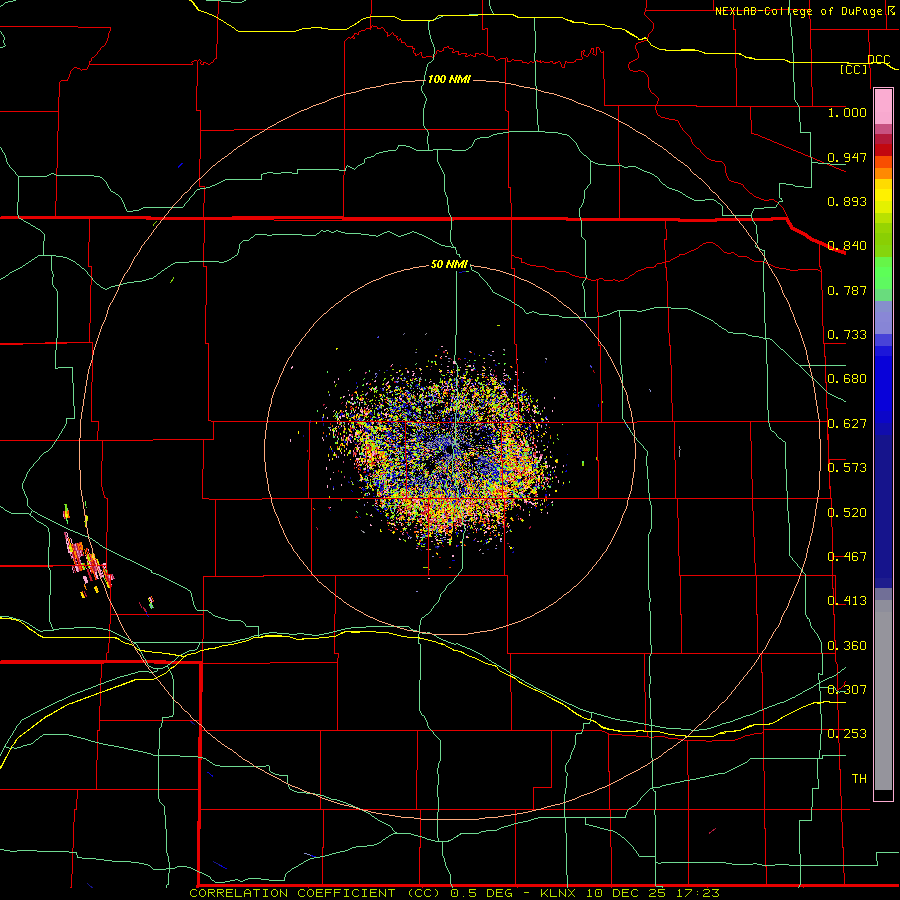This screenshot has width=900, height=900.
Task: Select the 0.360 scale value
Action: 847,646
